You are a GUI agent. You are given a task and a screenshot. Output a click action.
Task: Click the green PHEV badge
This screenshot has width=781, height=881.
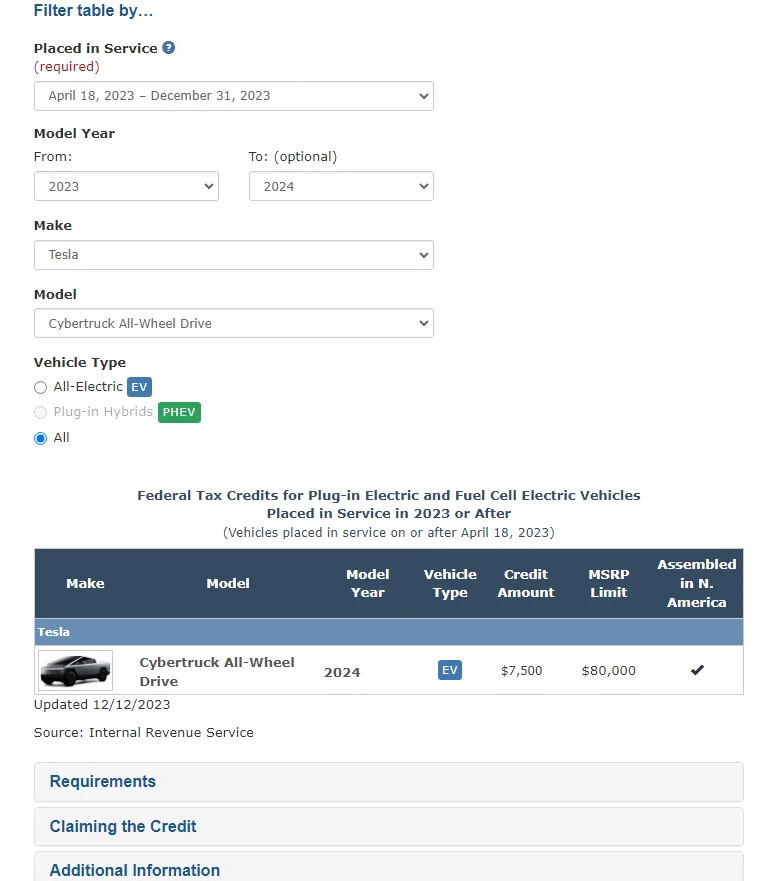179,412
